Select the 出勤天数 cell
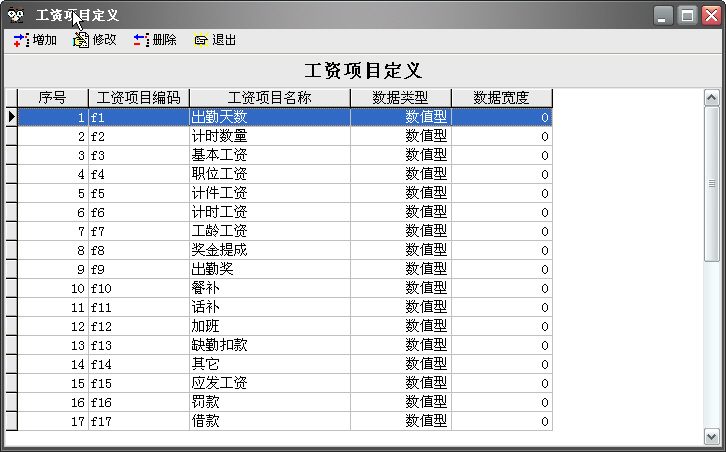Screen dimensions: 726x452 tap(270, 117)
